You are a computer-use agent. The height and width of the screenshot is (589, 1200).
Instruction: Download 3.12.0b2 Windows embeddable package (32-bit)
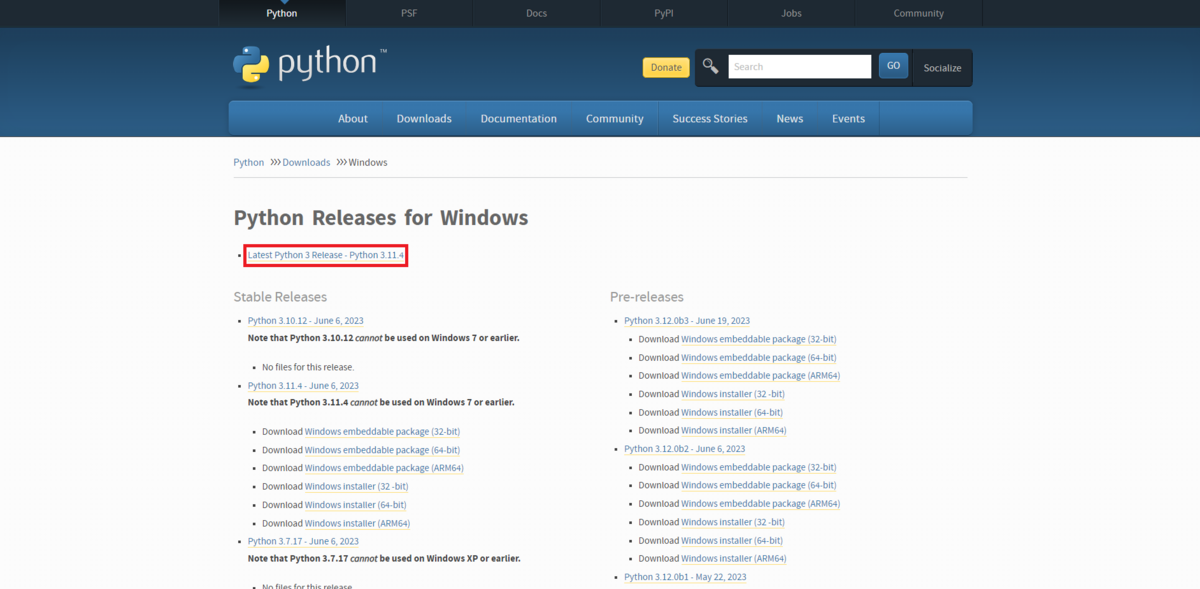[x=759, y=467]
